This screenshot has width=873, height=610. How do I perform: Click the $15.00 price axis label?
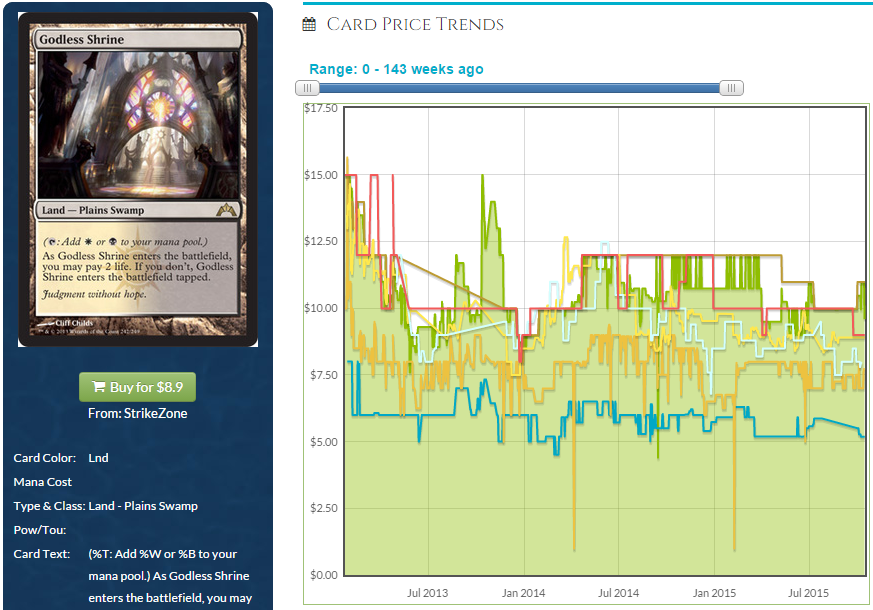point(321,175)
